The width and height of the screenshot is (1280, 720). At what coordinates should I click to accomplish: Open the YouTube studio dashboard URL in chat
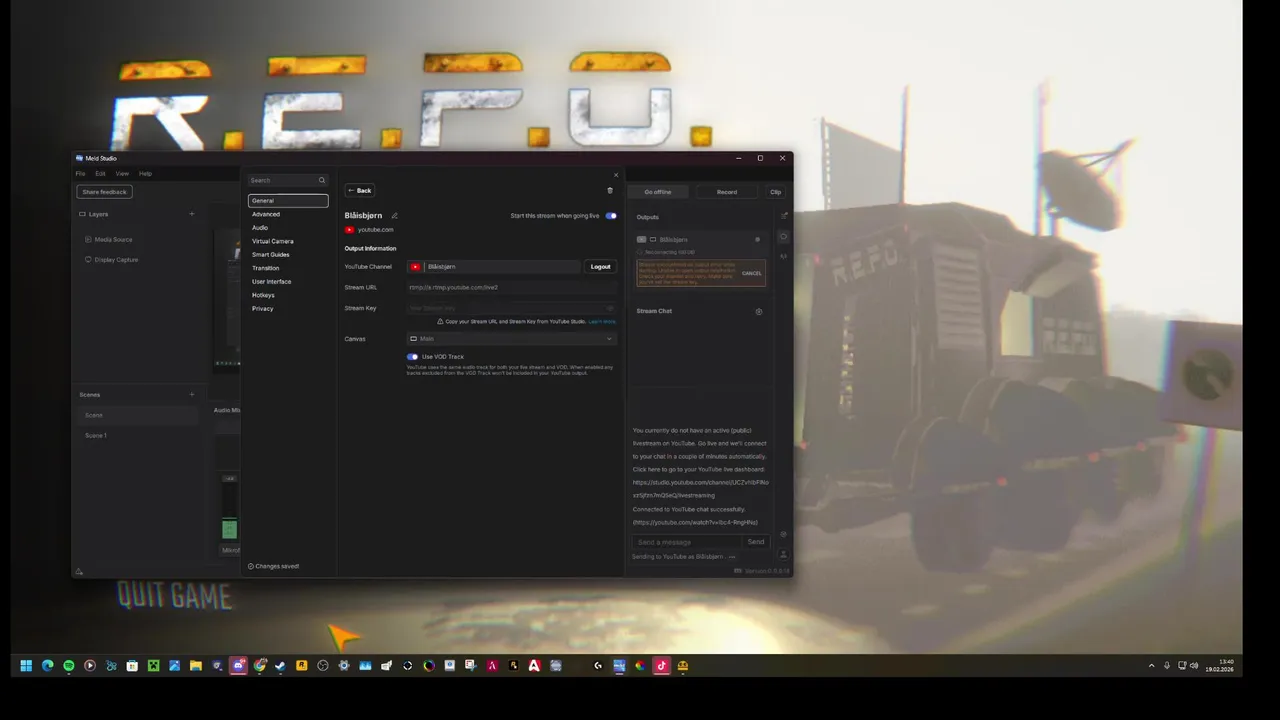[701, 489]
